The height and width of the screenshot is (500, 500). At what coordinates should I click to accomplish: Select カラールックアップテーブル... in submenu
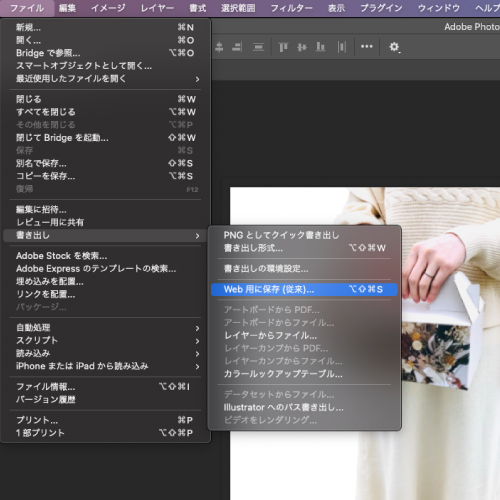[x=304, y=374]
